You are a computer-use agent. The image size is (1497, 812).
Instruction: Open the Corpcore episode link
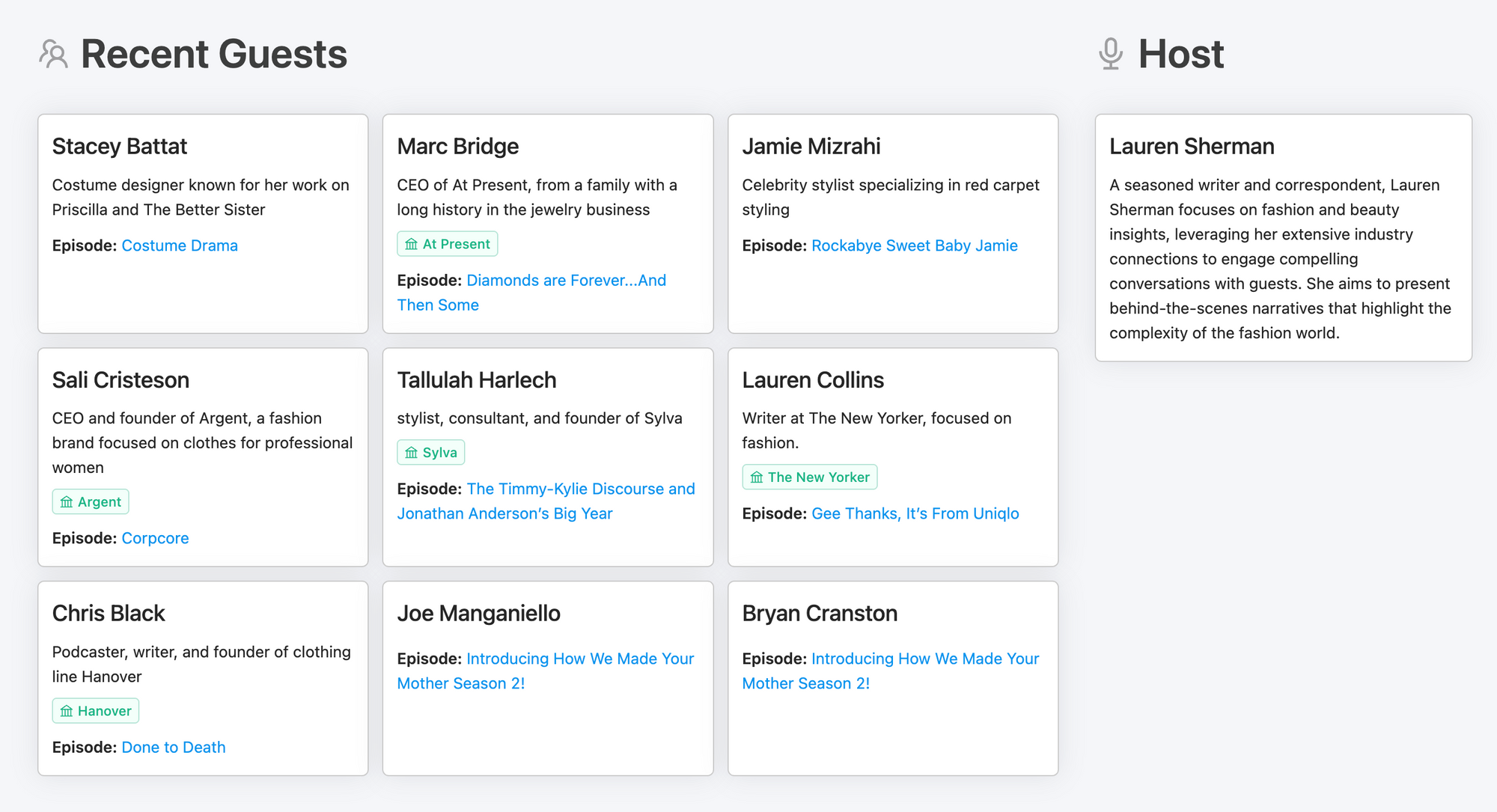pos(155,538)
